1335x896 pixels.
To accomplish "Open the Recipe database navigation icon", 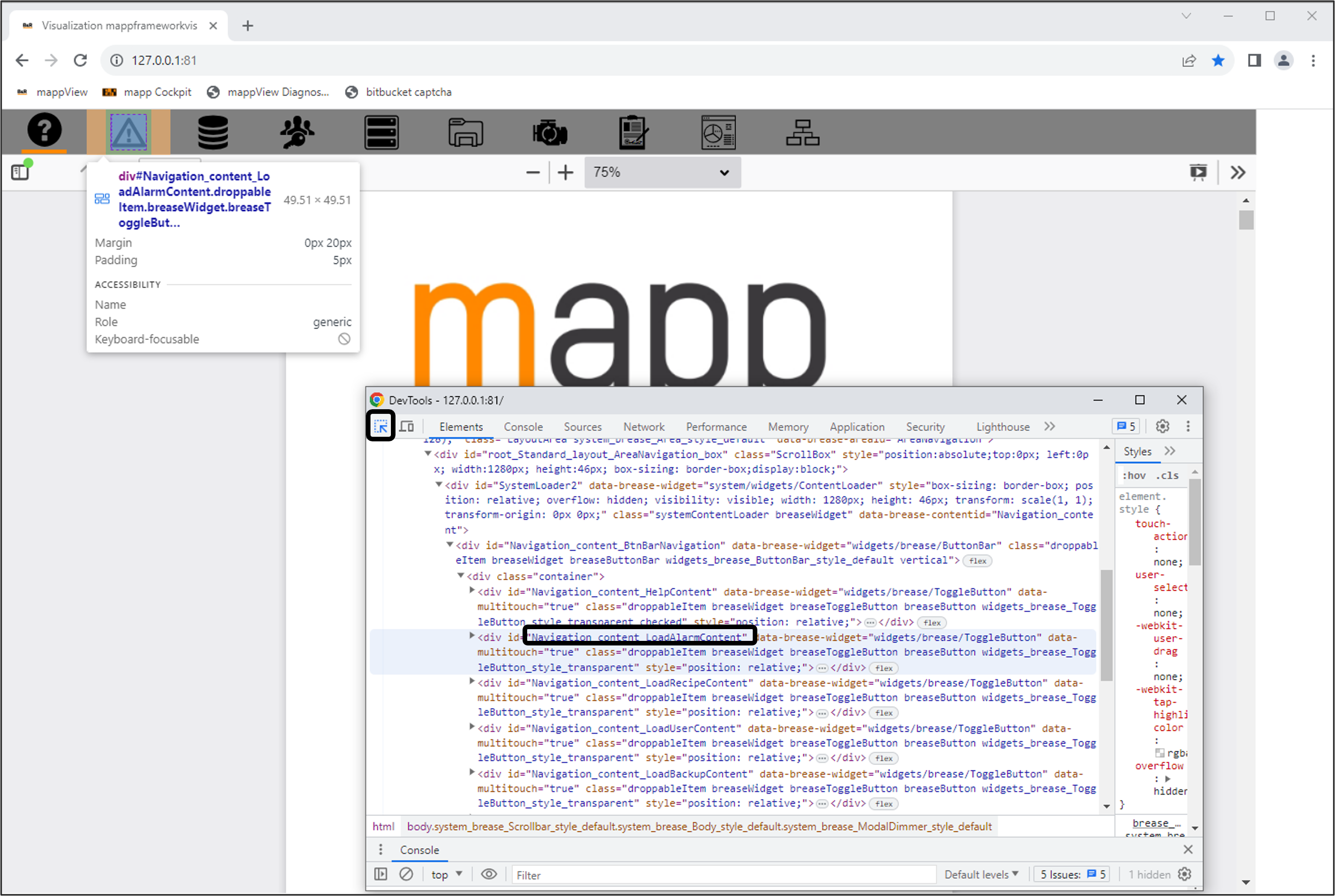I will pyautogui.click(x=213, y=132).
